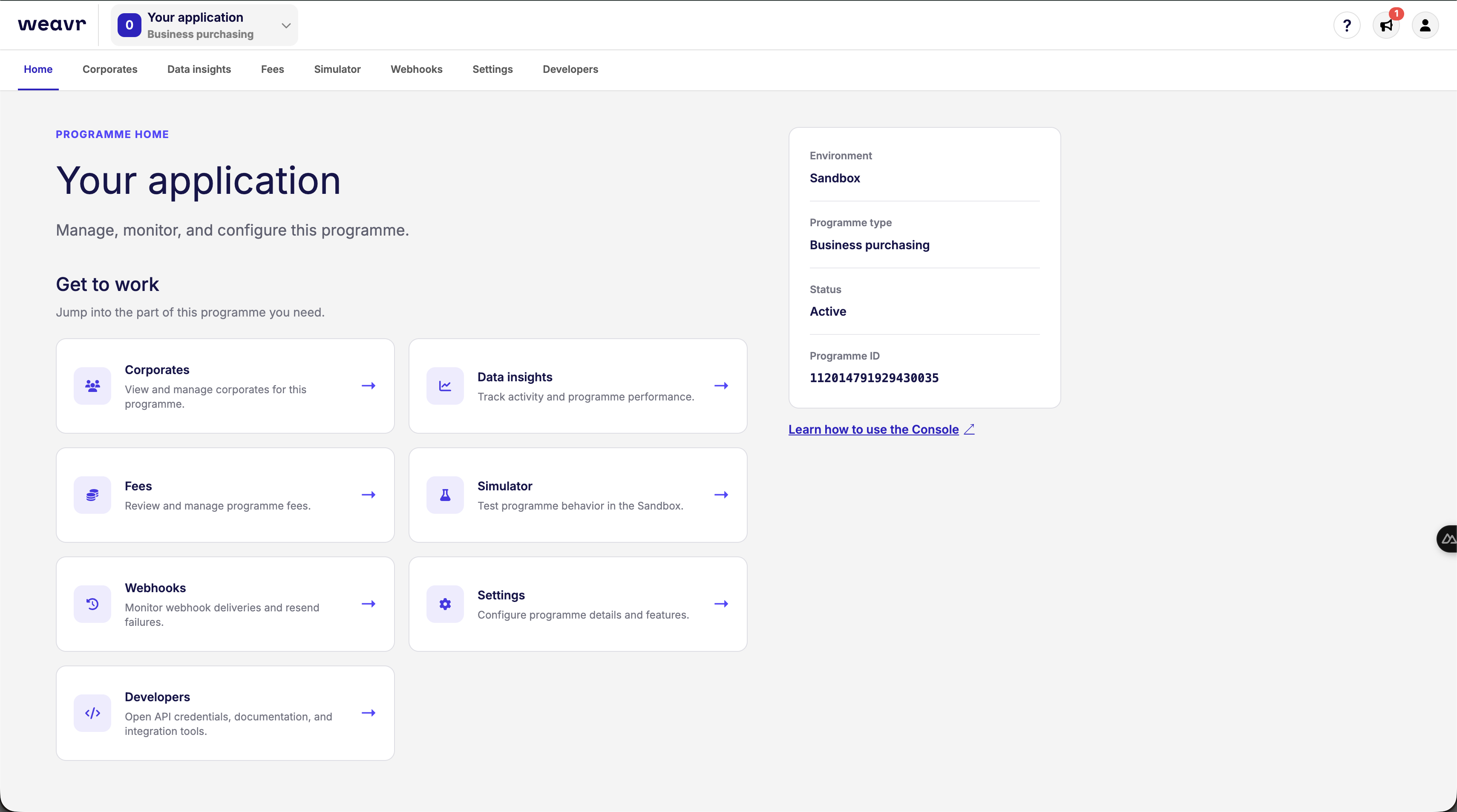
Task: Switch to the Home tab
Action: coord(38,69)
